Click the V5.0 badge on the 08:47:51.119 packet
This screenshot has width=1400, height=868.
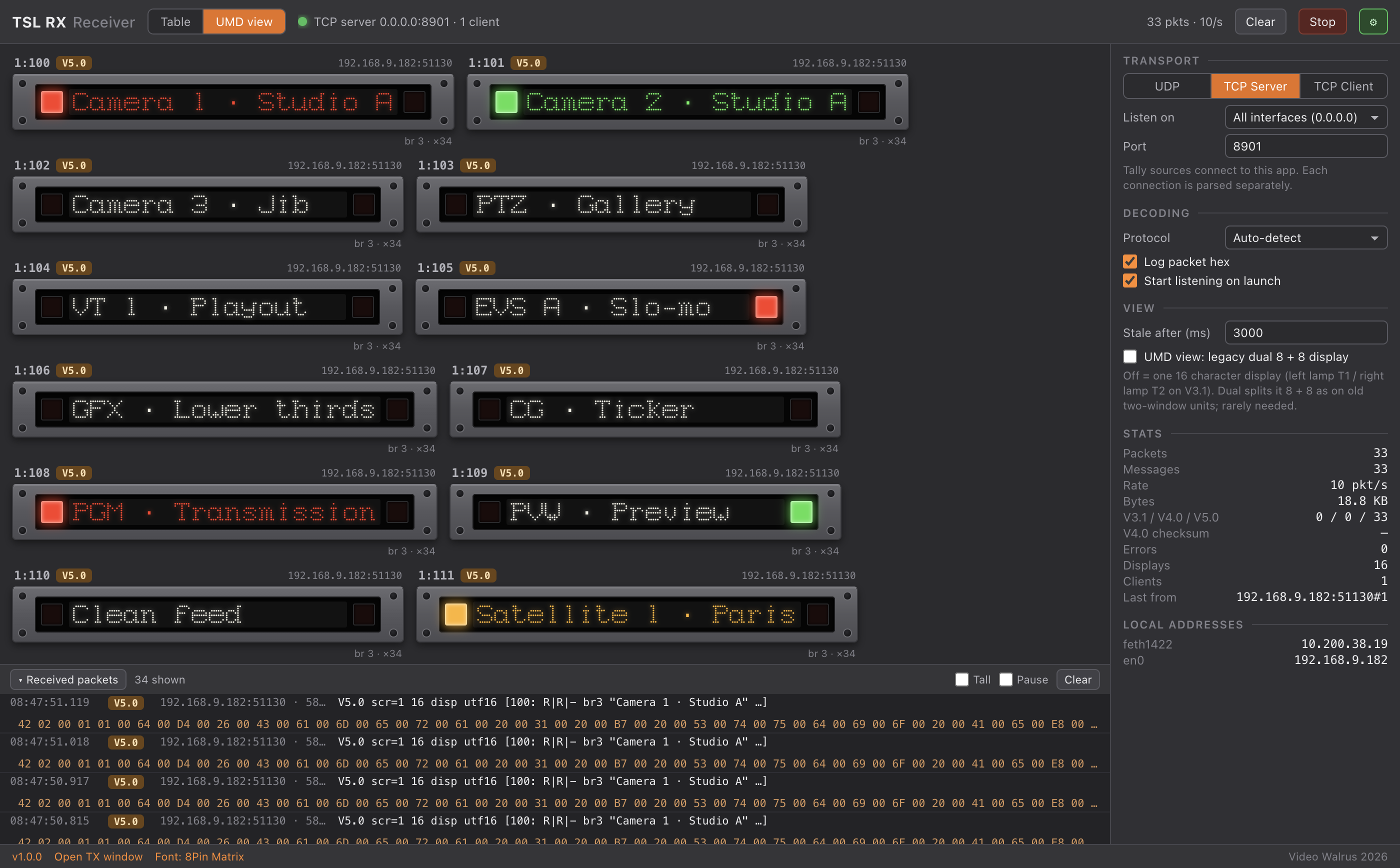[125, 702]
